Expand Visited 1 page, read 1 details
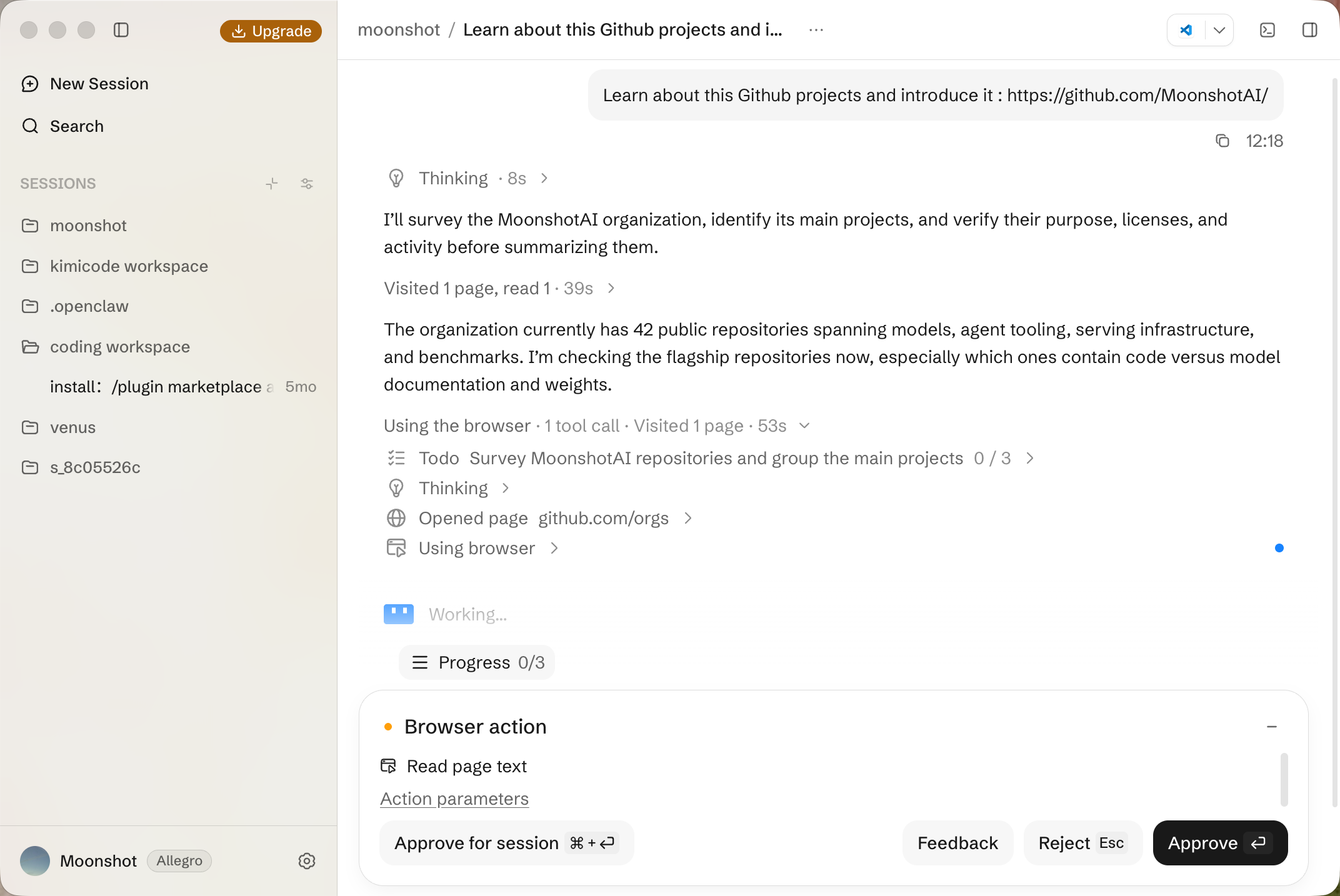The image size is (1340, 896). pos(499,289)
